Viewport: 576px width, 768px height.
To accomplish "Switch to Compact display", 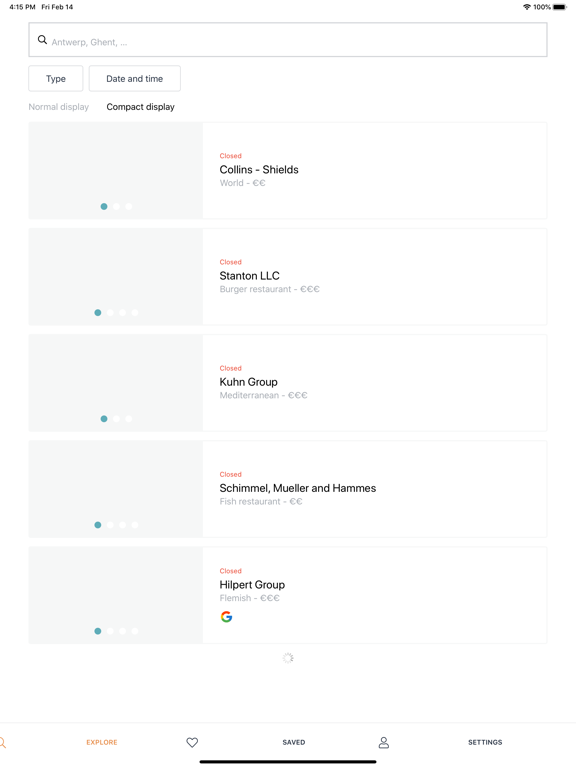I will [x=141, y=107].
